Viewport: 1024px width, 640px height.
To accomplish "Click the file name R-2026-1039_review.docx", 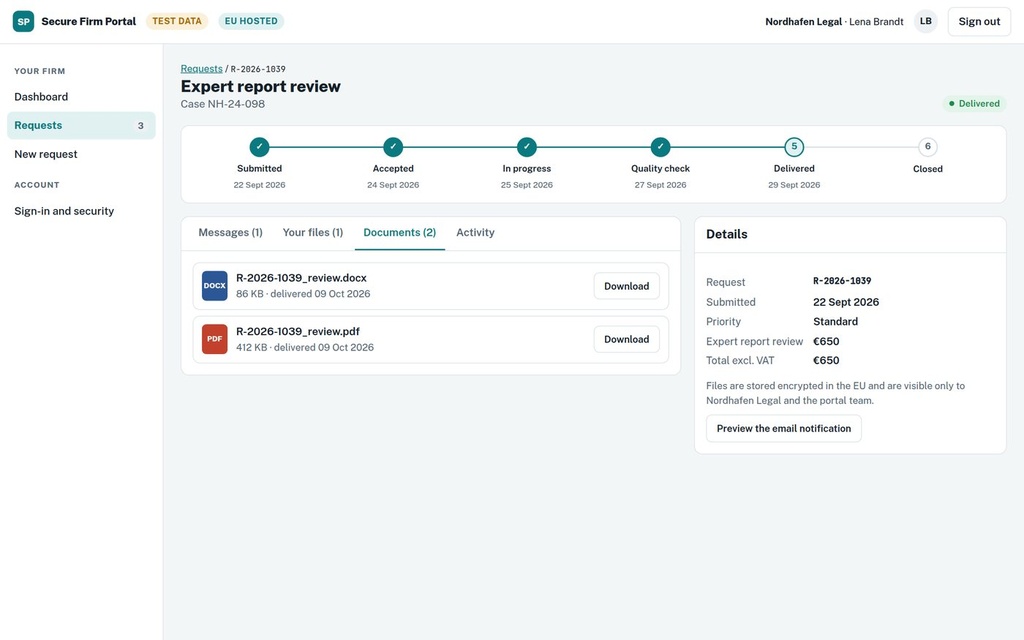I will 301,278.
